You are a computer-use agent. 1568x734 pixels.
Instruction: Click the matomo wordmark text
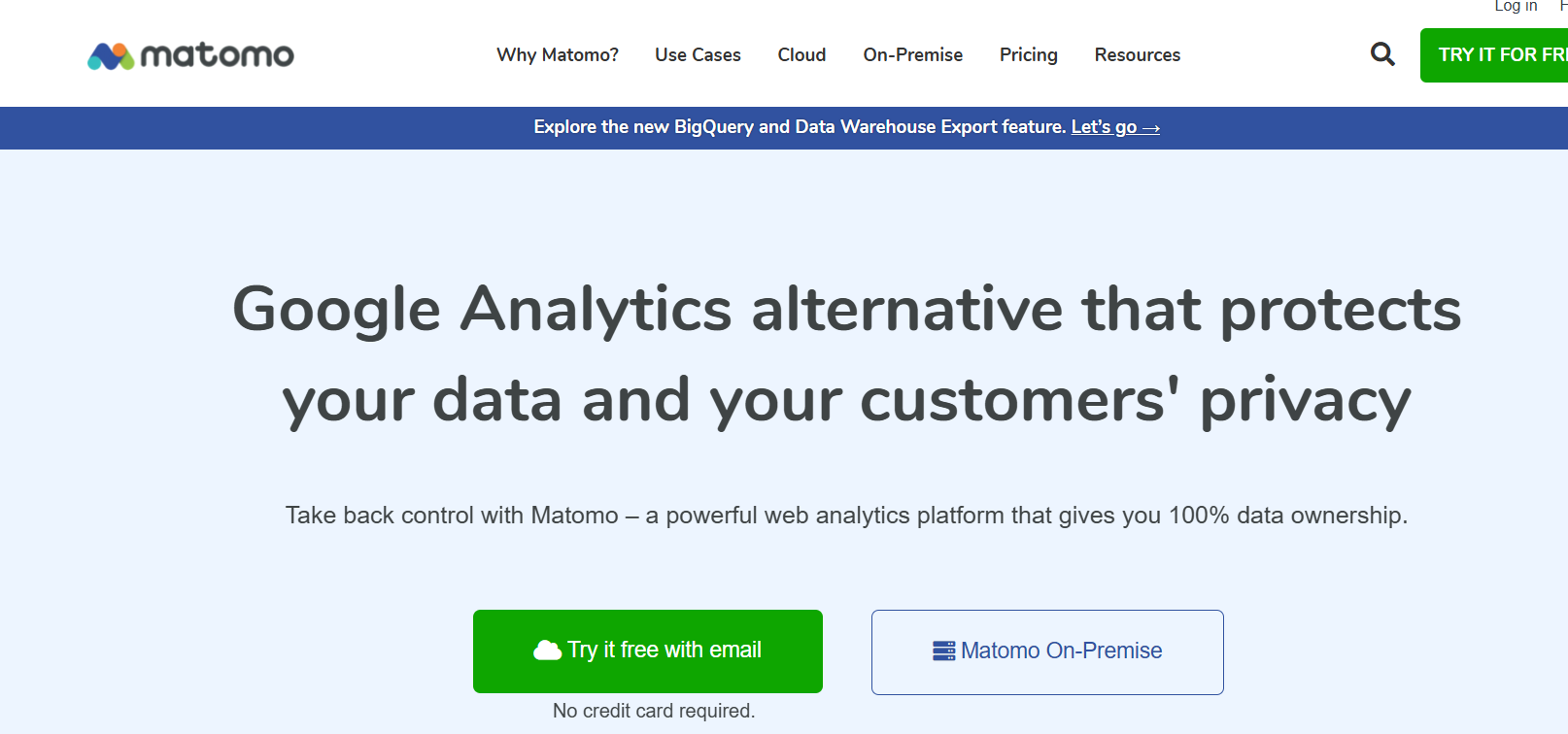(218, 55)
